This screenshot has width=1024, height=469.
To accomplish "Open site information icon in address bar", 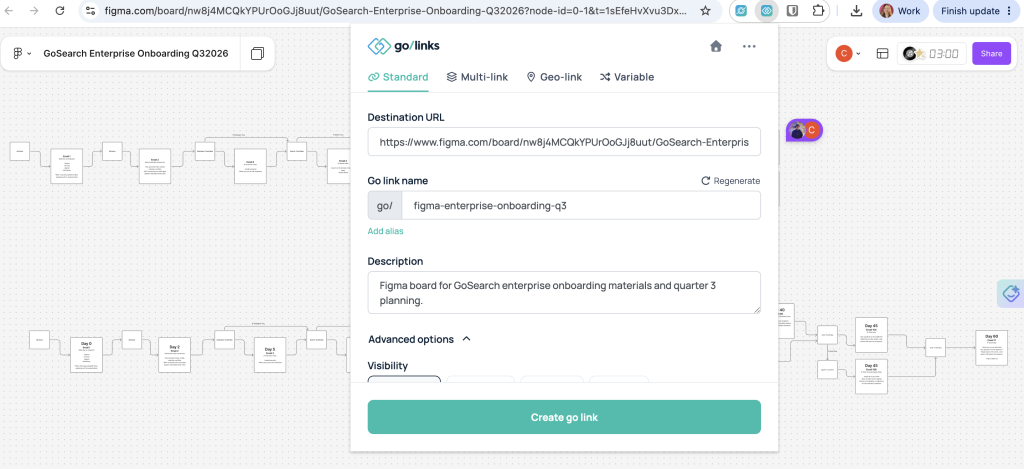I will click(x=91, y=10).
